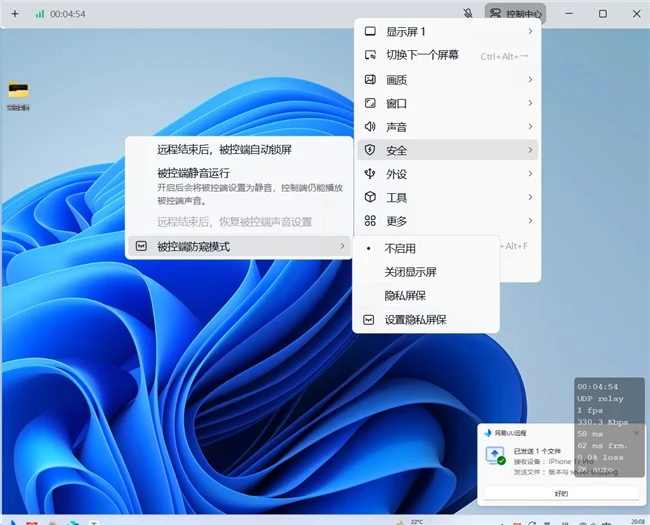Open the 声音 menu entry

click(447, 126)
